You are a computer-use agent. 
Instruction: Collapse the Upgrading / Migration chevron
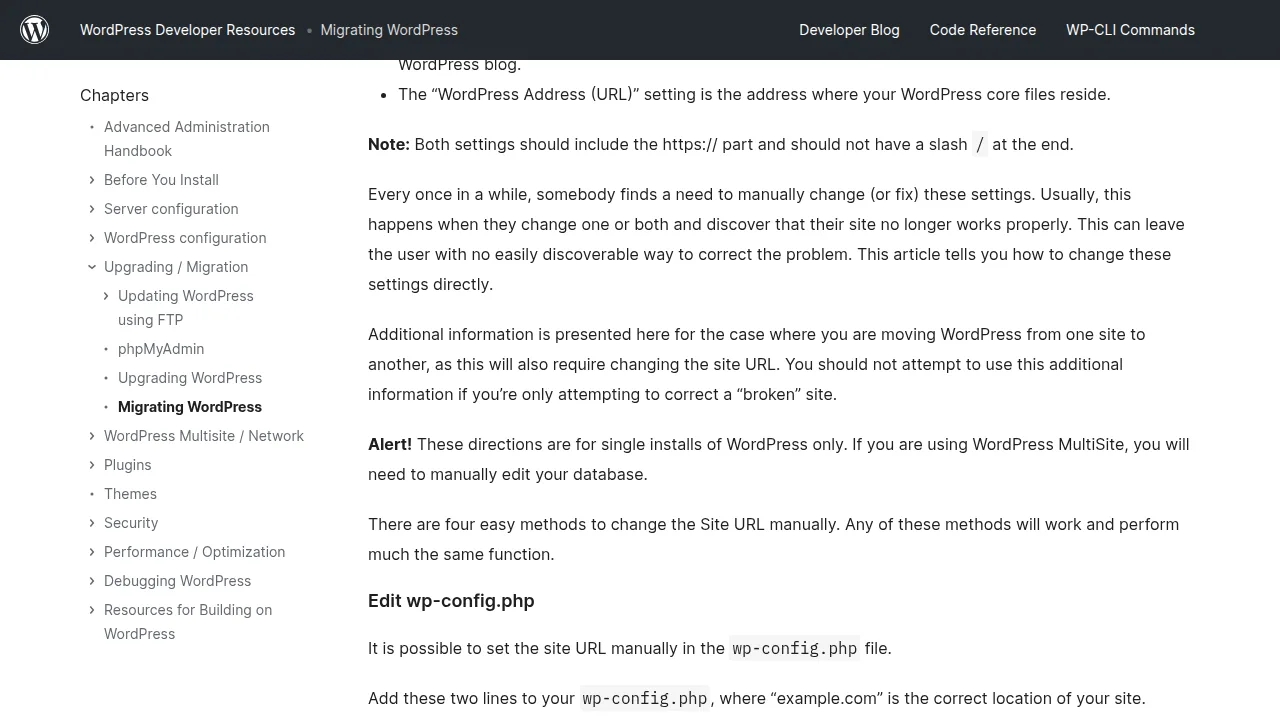92,267
